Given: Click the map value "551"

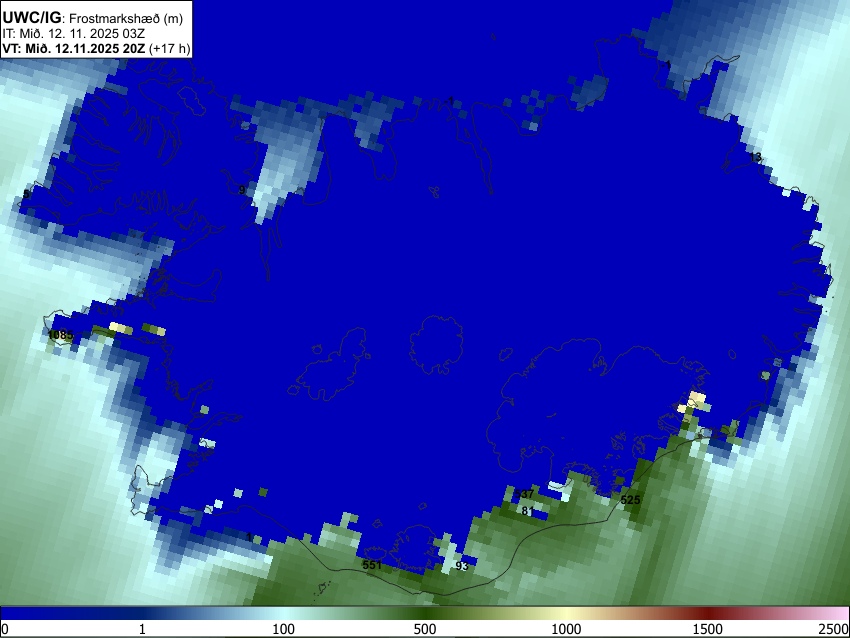Looking at the screenshot, I should point(372,565).
